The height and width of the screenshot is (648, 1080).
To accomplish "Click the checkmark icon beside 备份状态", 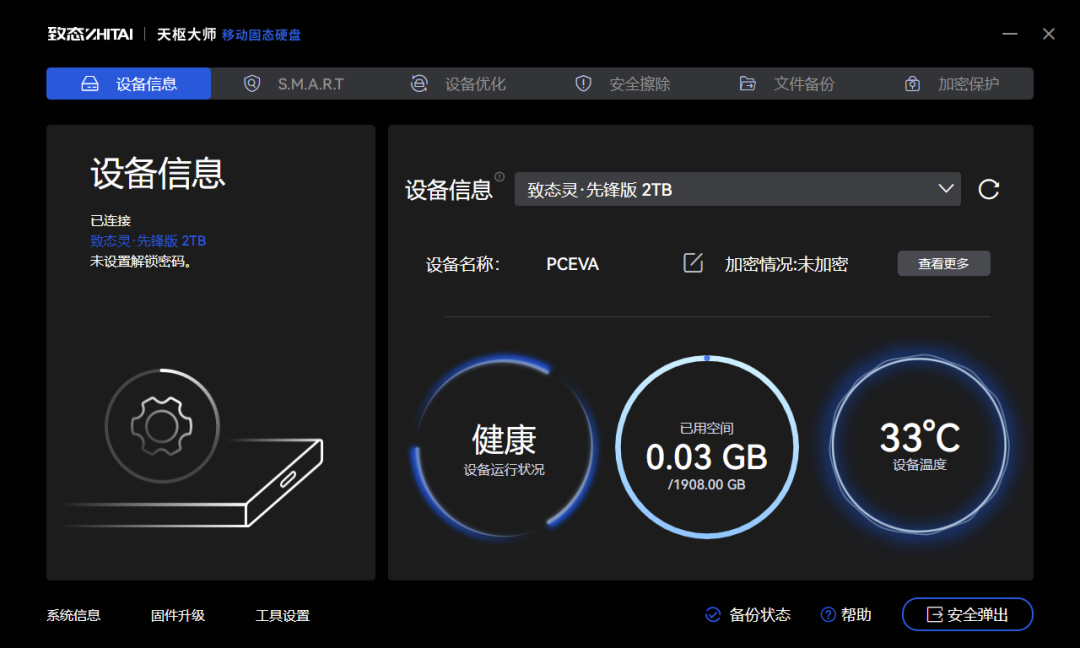I will (713, 615).
